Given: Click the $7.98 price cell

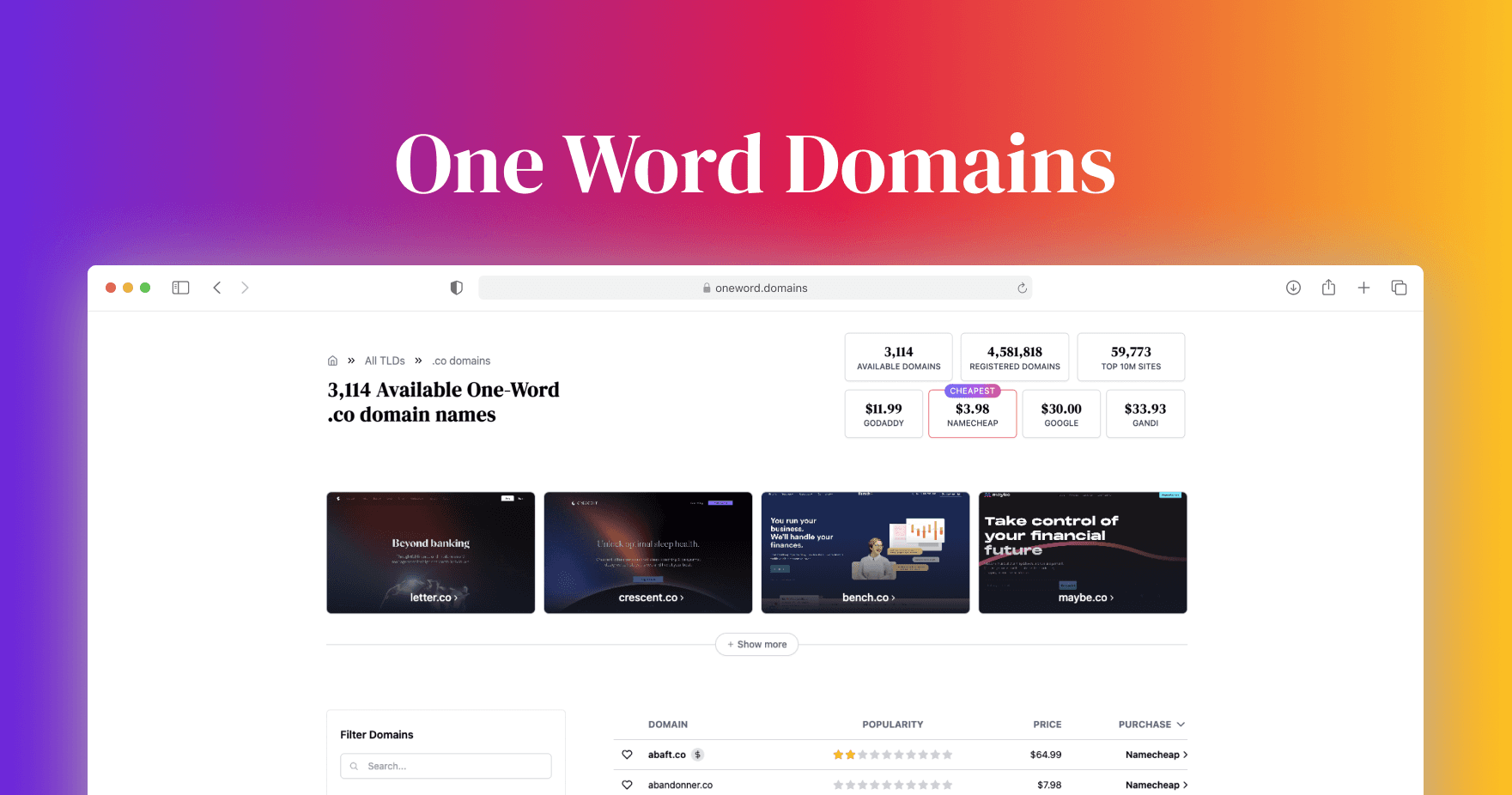Looking at the screenshot, I should pyautogui.click(x=1049, y=785).
